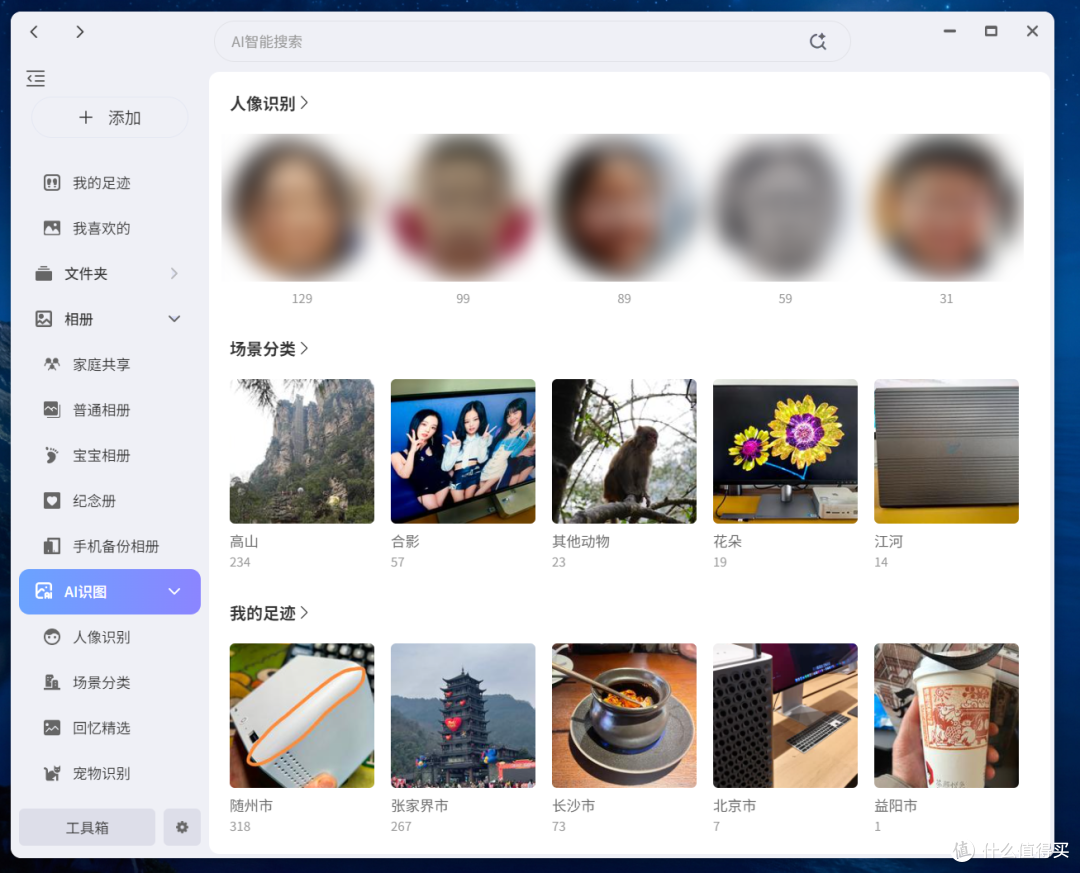This screenshot has height=873, width=1080.
Task: Open the portrait with 89 photos
Action: (624, 207)
